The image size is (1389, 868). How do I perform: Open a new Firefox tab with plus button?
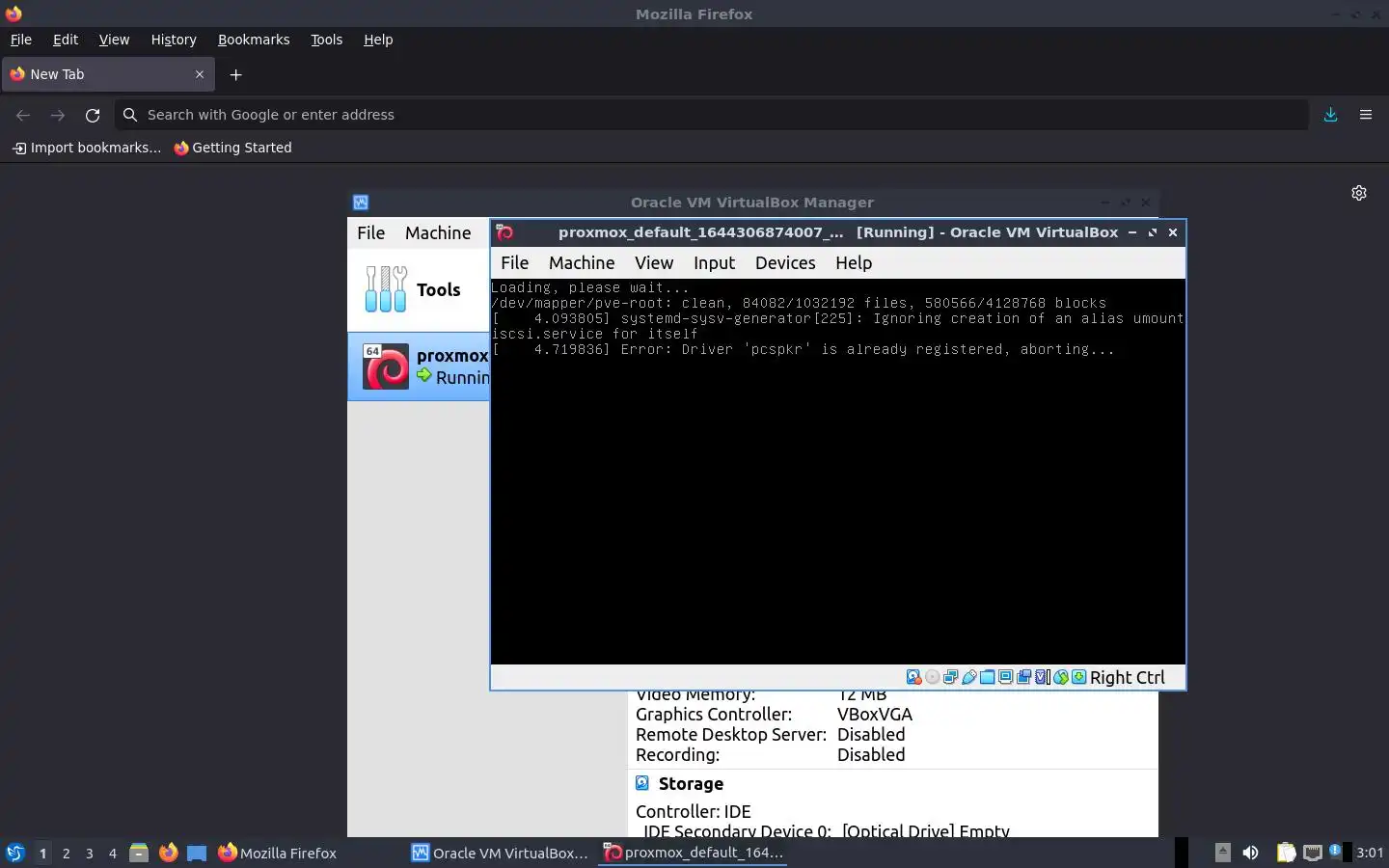click(235, 74)
